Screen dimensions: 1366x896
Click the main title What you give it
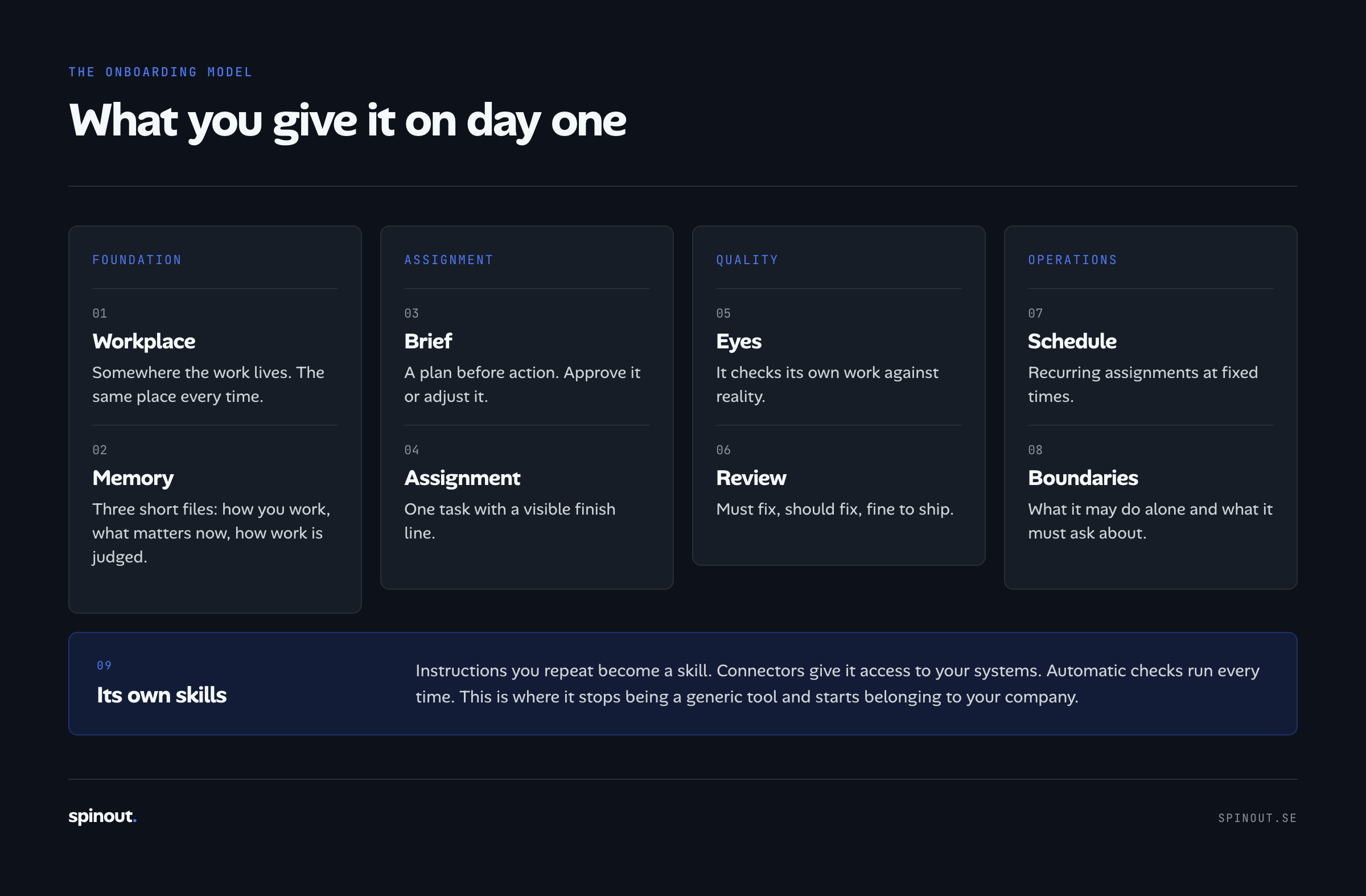click(347, 121)
